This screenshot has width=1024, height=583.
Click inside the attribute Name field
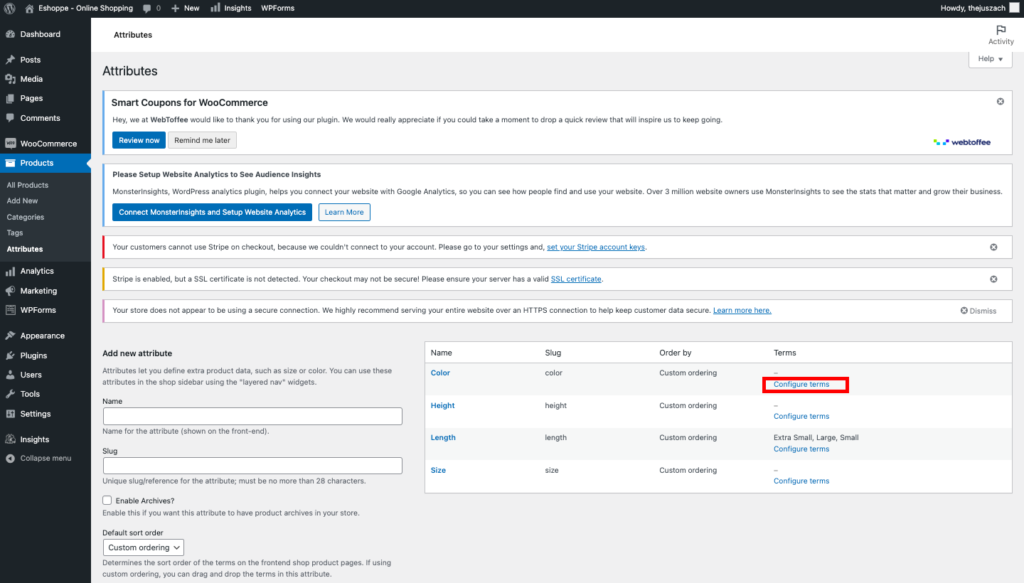(x=252, y=416)
